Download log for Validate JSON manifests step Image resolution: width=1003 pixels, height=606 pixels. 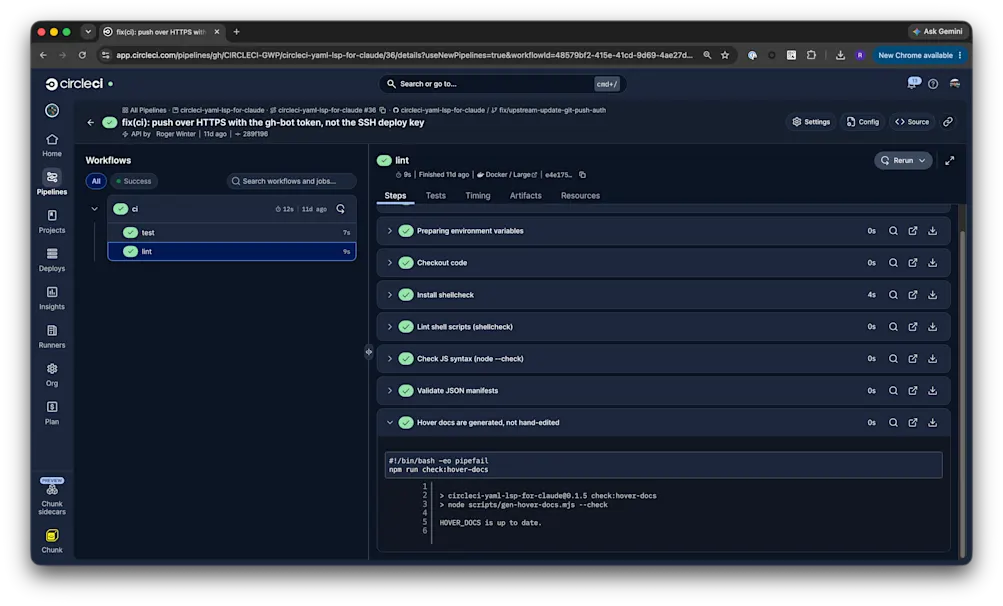tap(933, 391)
